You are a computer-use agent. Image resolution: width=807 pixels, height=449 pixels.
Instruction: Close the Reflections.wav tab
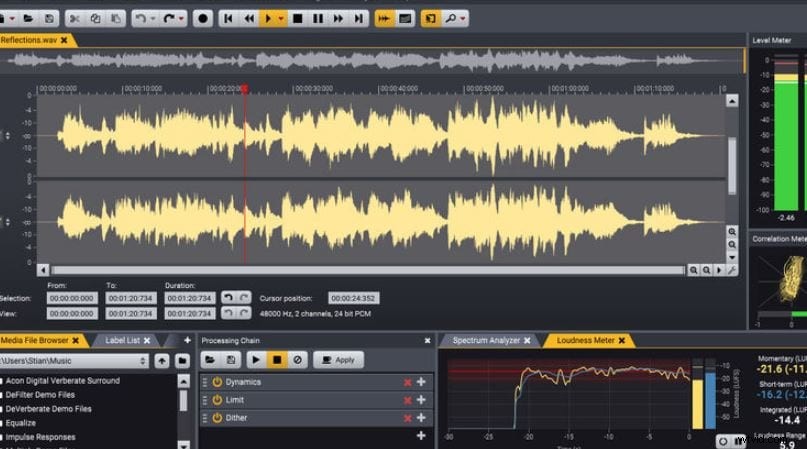pyautogui.click(x=64, y=40)
